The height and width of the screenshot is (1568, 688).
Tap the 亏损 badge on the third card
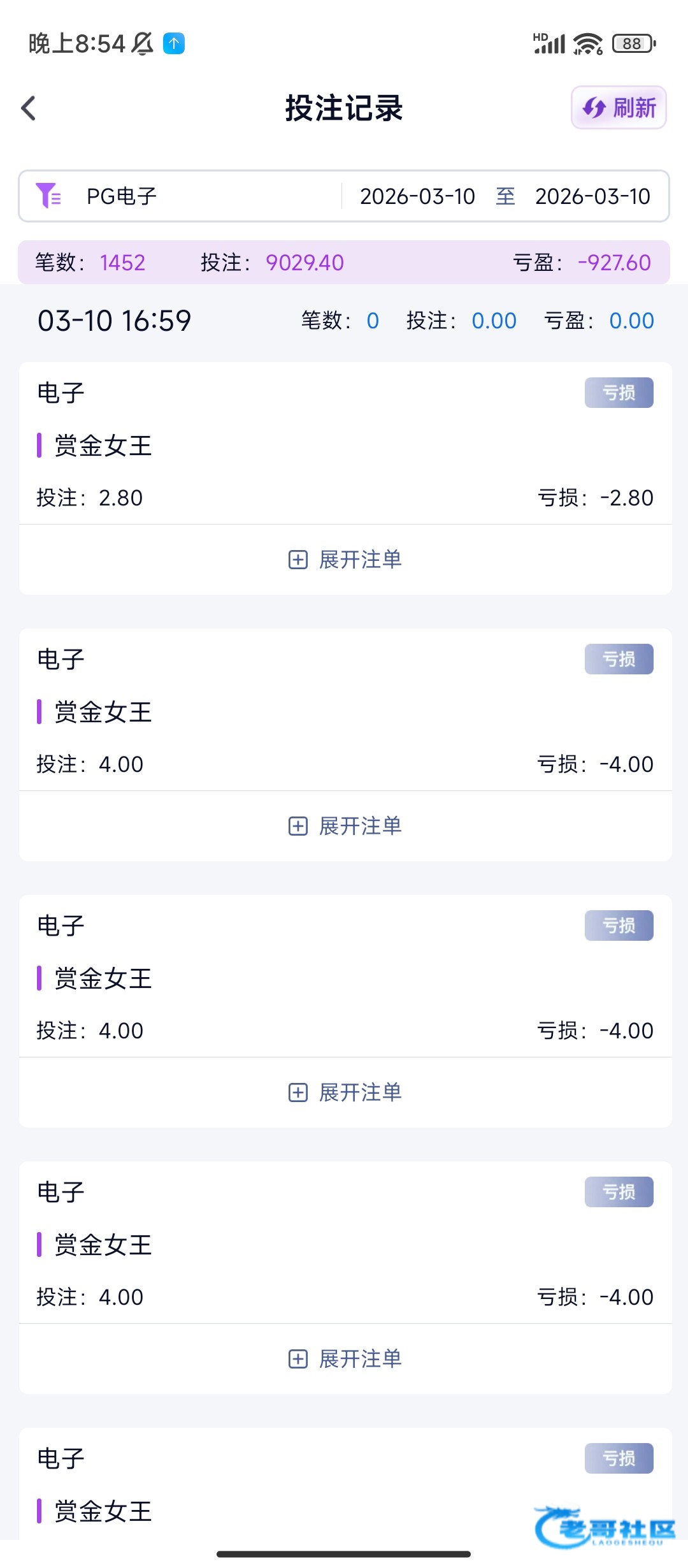(619, 926)
